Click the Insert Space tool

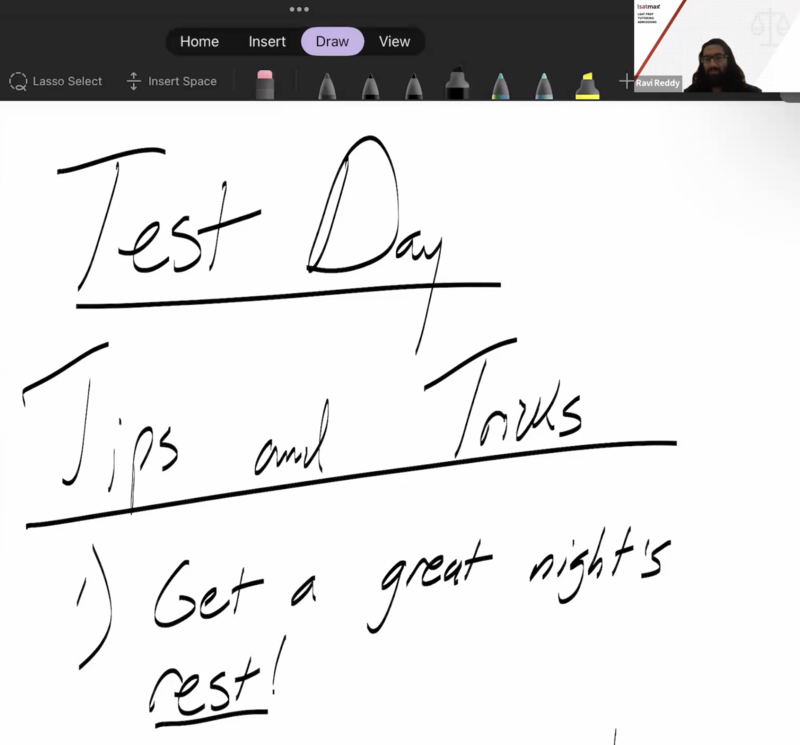pos(172,81)
